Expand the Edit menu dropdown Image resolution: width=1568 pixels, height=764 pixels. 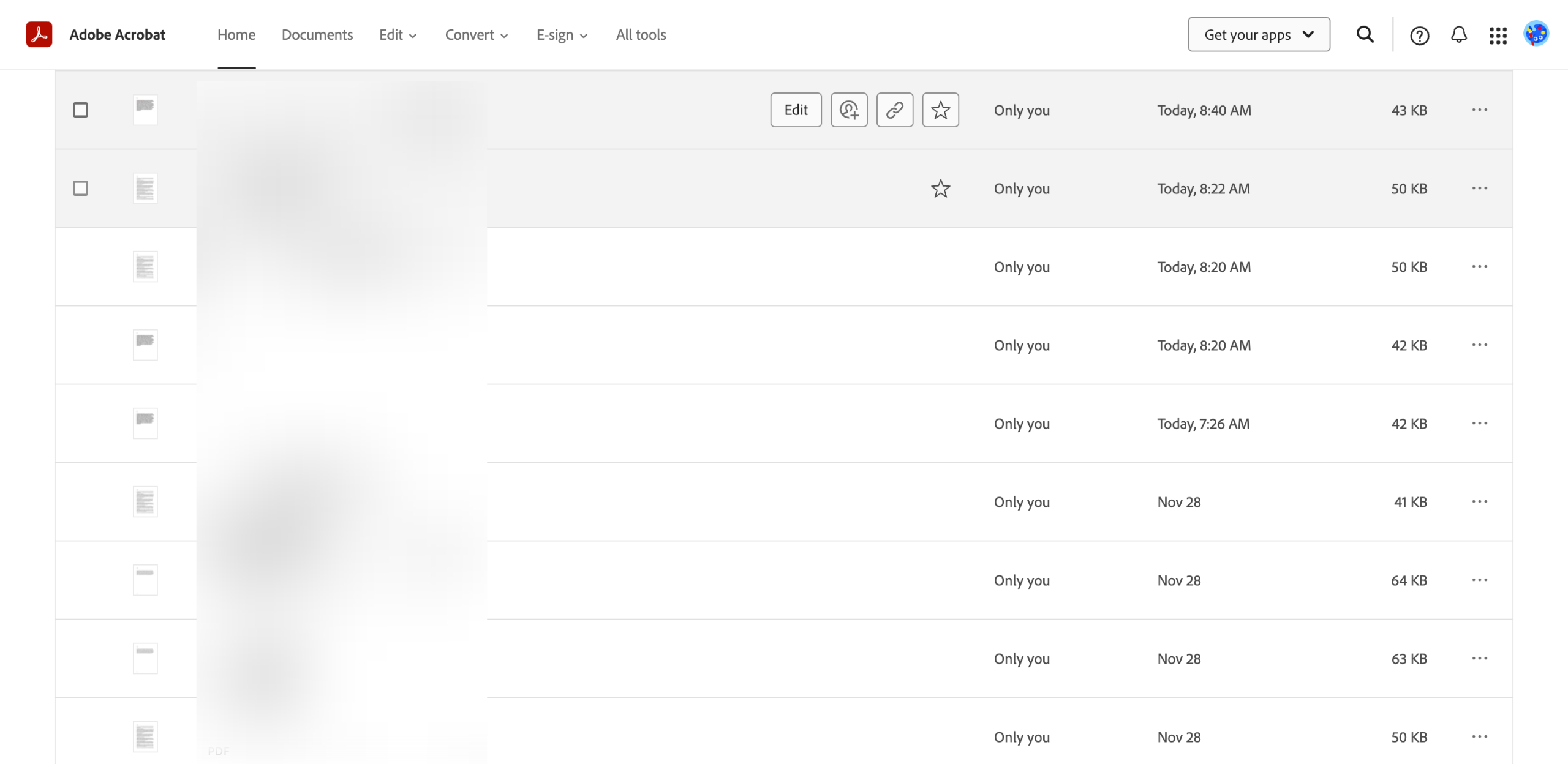coord(398,35)
